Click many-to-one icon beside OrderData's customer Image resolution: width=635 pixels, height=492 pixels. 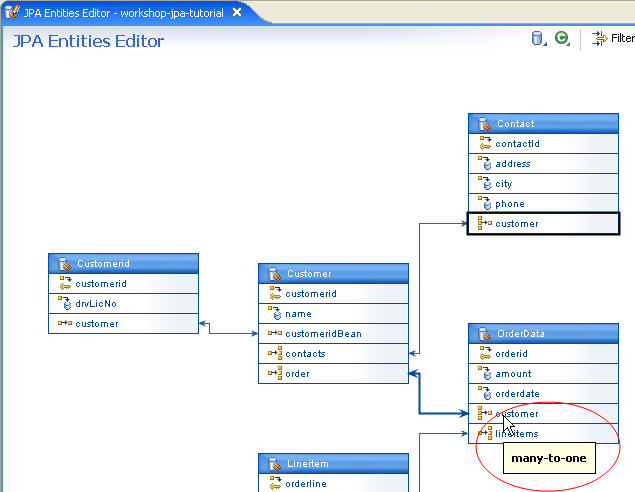(484, 413)
